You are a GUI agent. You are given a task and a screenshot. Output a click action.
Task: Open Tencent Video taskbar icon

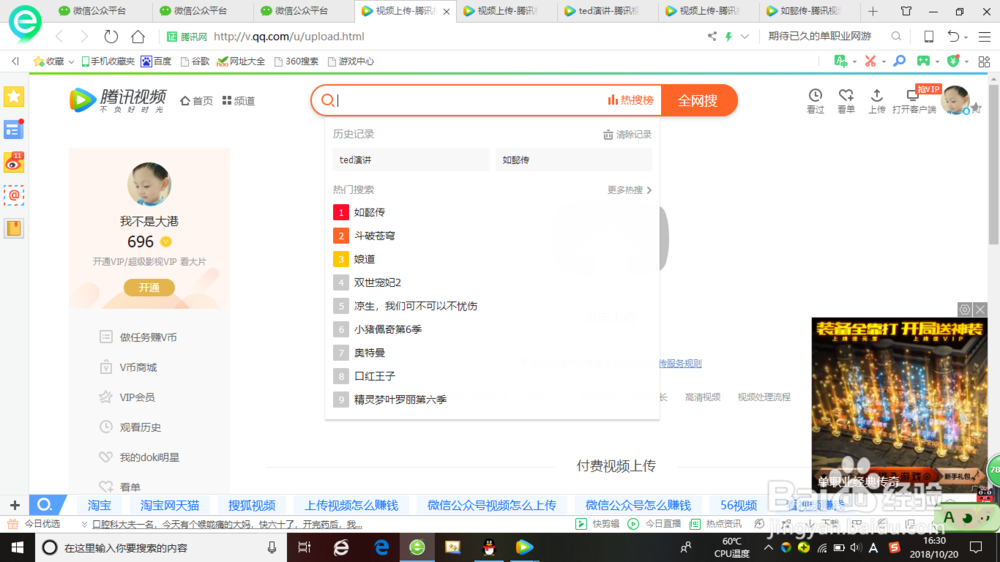tap(524, 547)
